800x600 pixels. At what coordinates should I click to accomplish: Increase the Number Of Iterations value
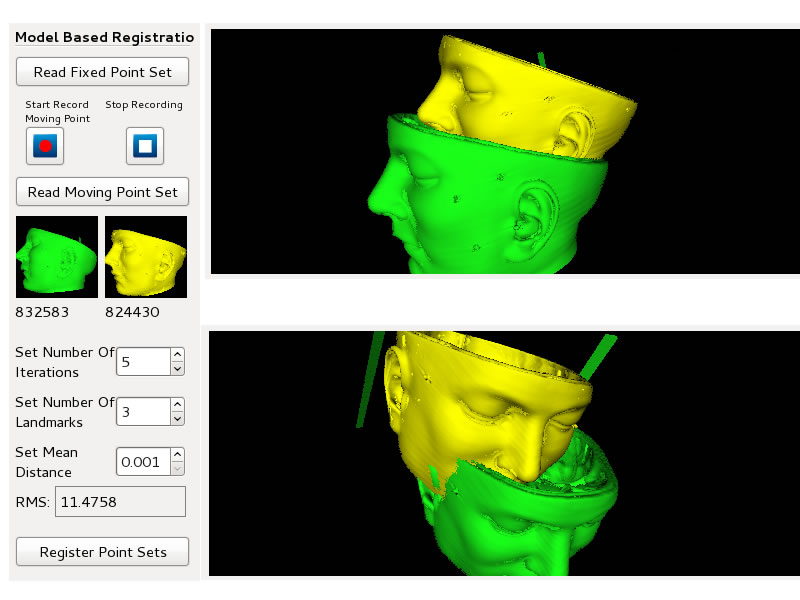click(x=178, y=355)
